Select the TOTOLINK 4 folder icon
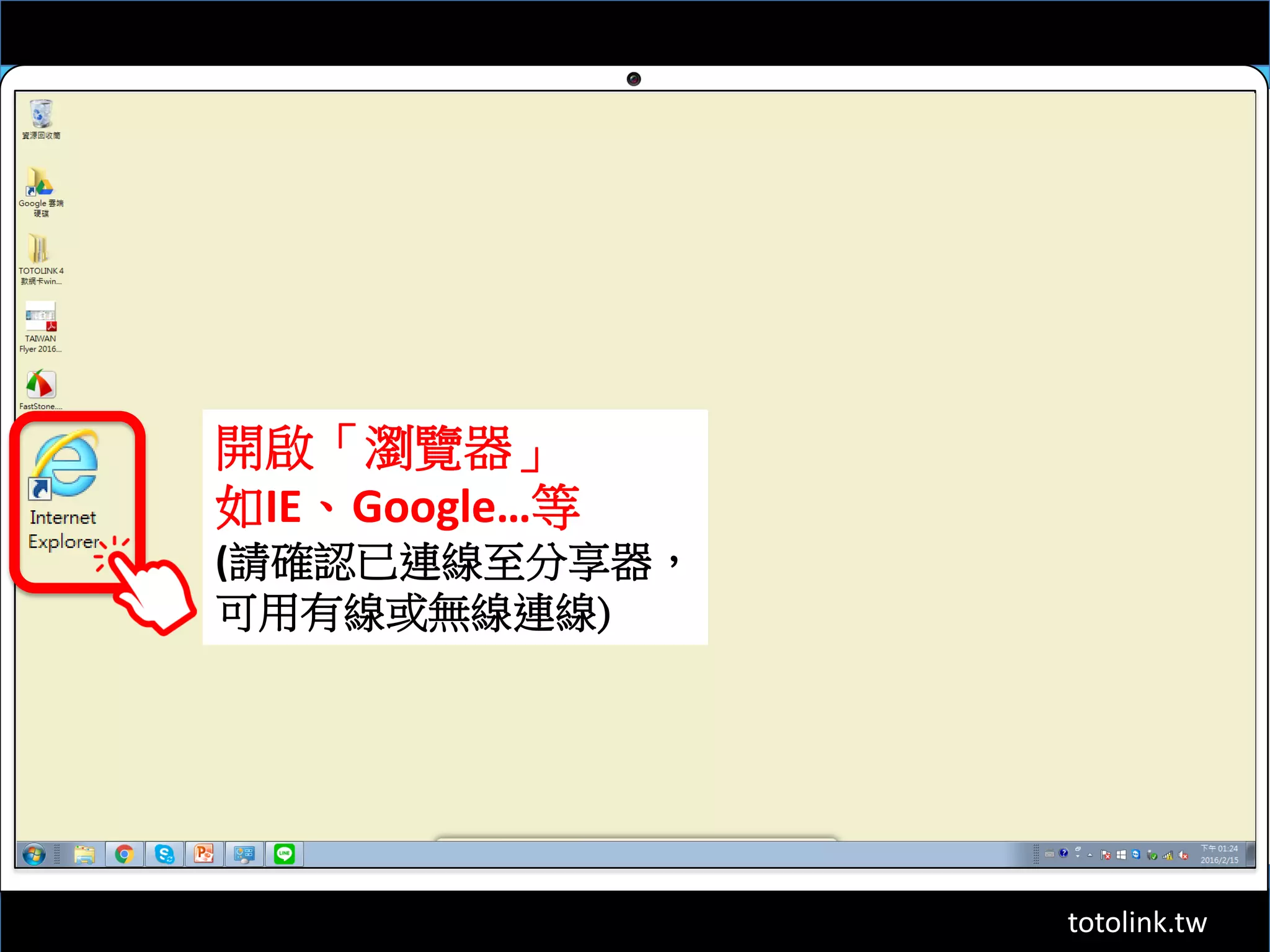Screen dimensions: 1270x952 (38, 250)
